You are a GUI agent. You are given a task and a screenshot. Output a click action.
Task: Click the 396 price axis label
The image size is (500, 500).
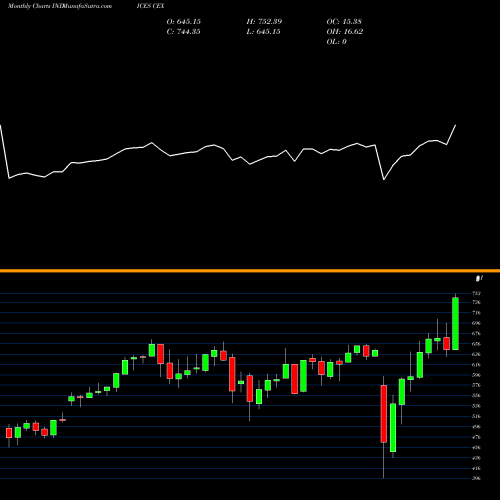476,478
